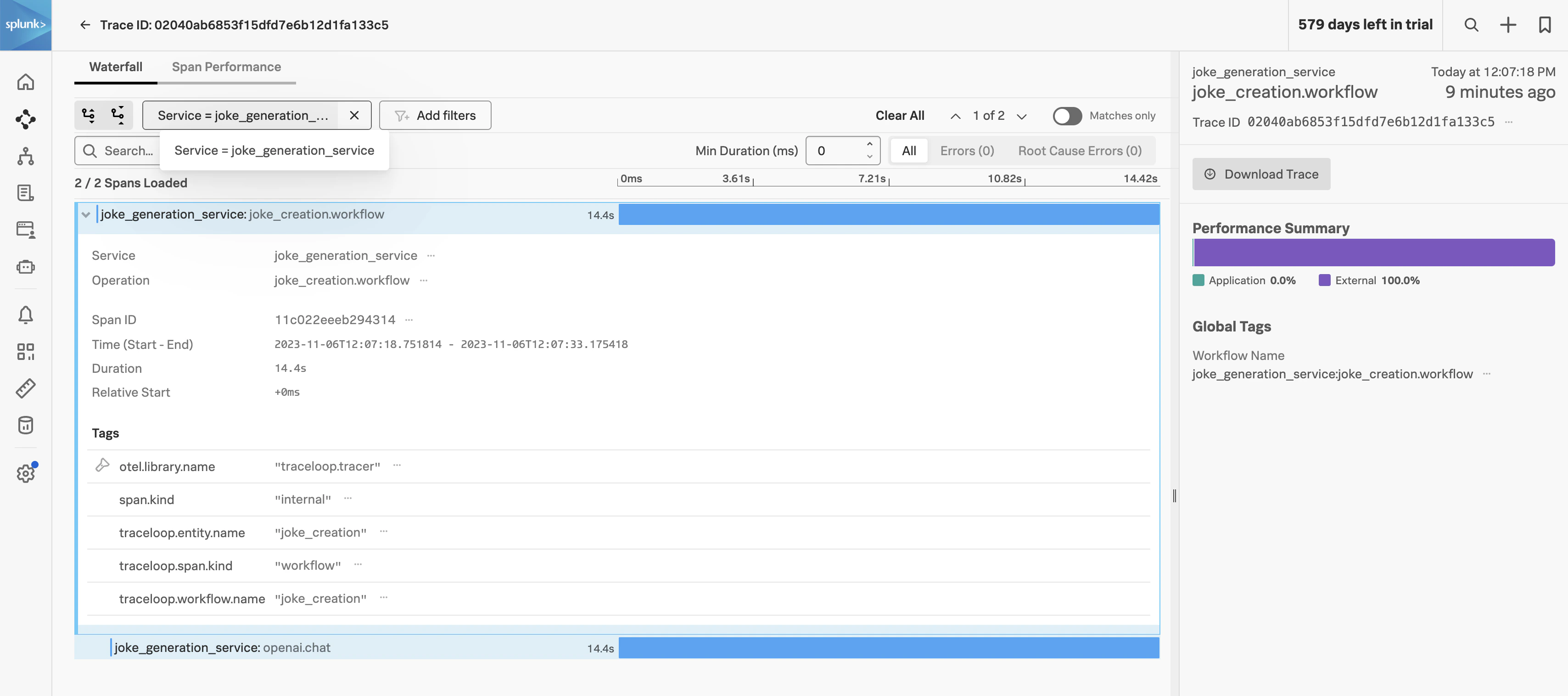Click expand all spans icon
The height and width of the screenshot is (696, 1568).
coord(89,115)
